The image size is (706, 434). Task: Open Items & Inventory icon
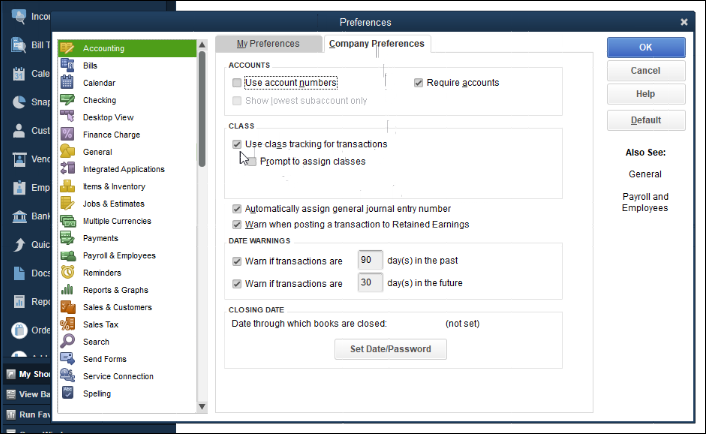(x=68, y=186)
